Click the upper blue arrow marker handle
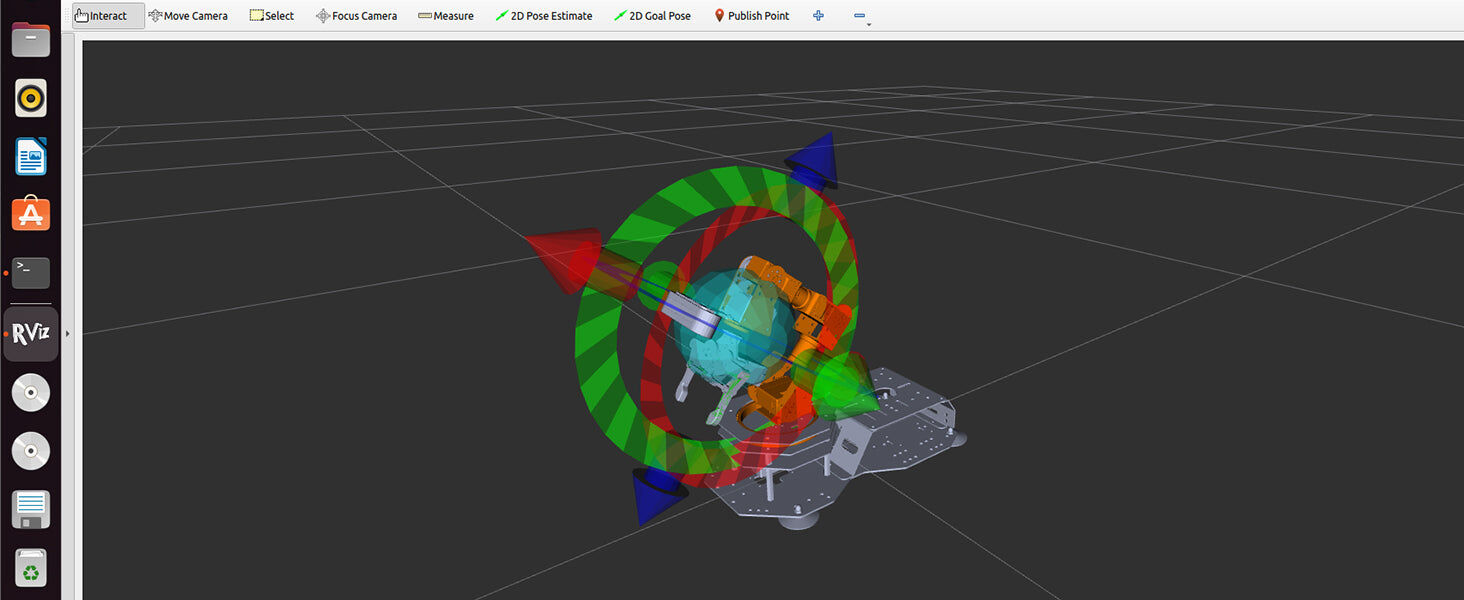 [813, 161]
